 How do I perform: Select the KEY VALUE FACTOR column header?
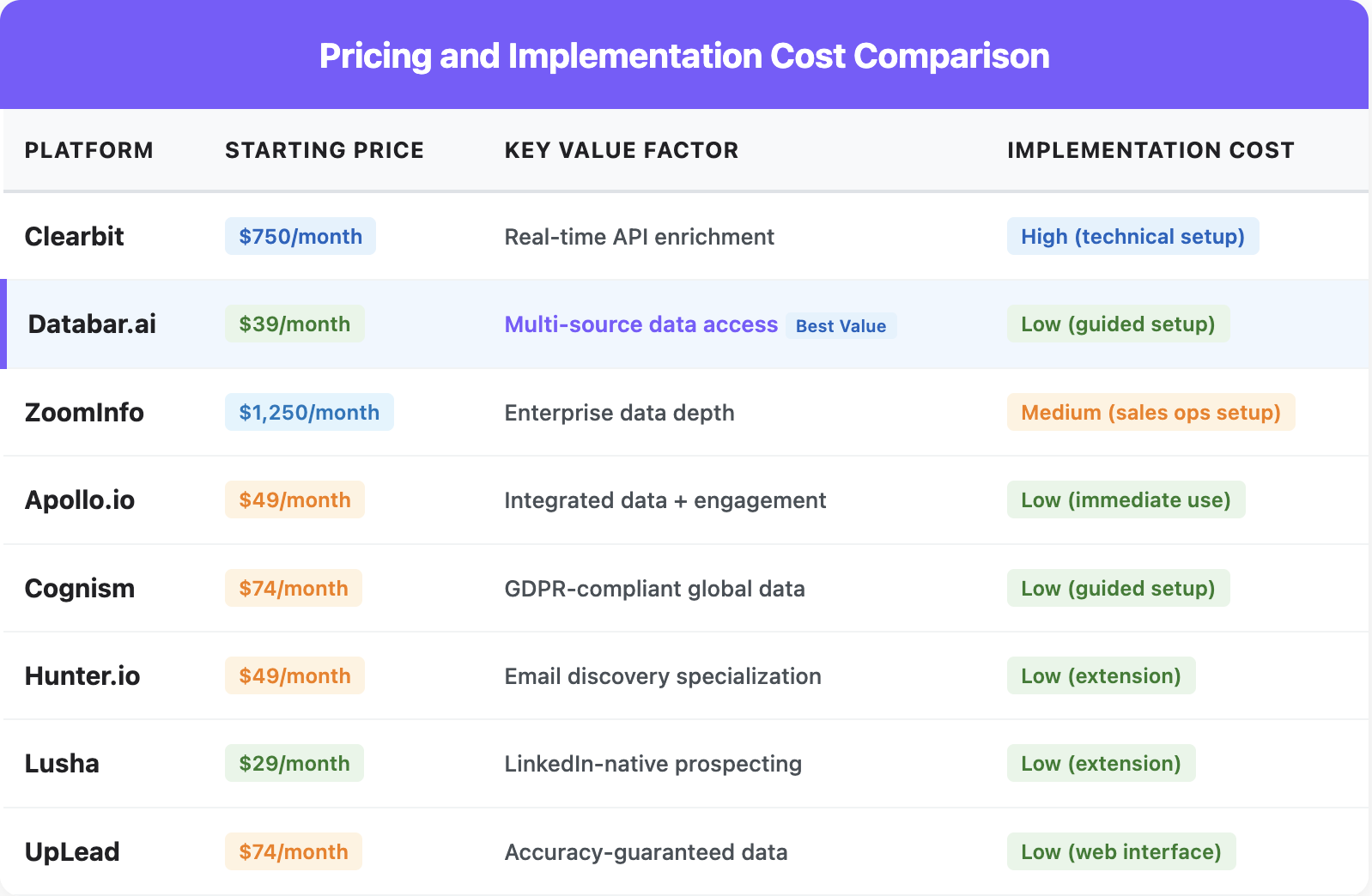[x=622, y=150]
